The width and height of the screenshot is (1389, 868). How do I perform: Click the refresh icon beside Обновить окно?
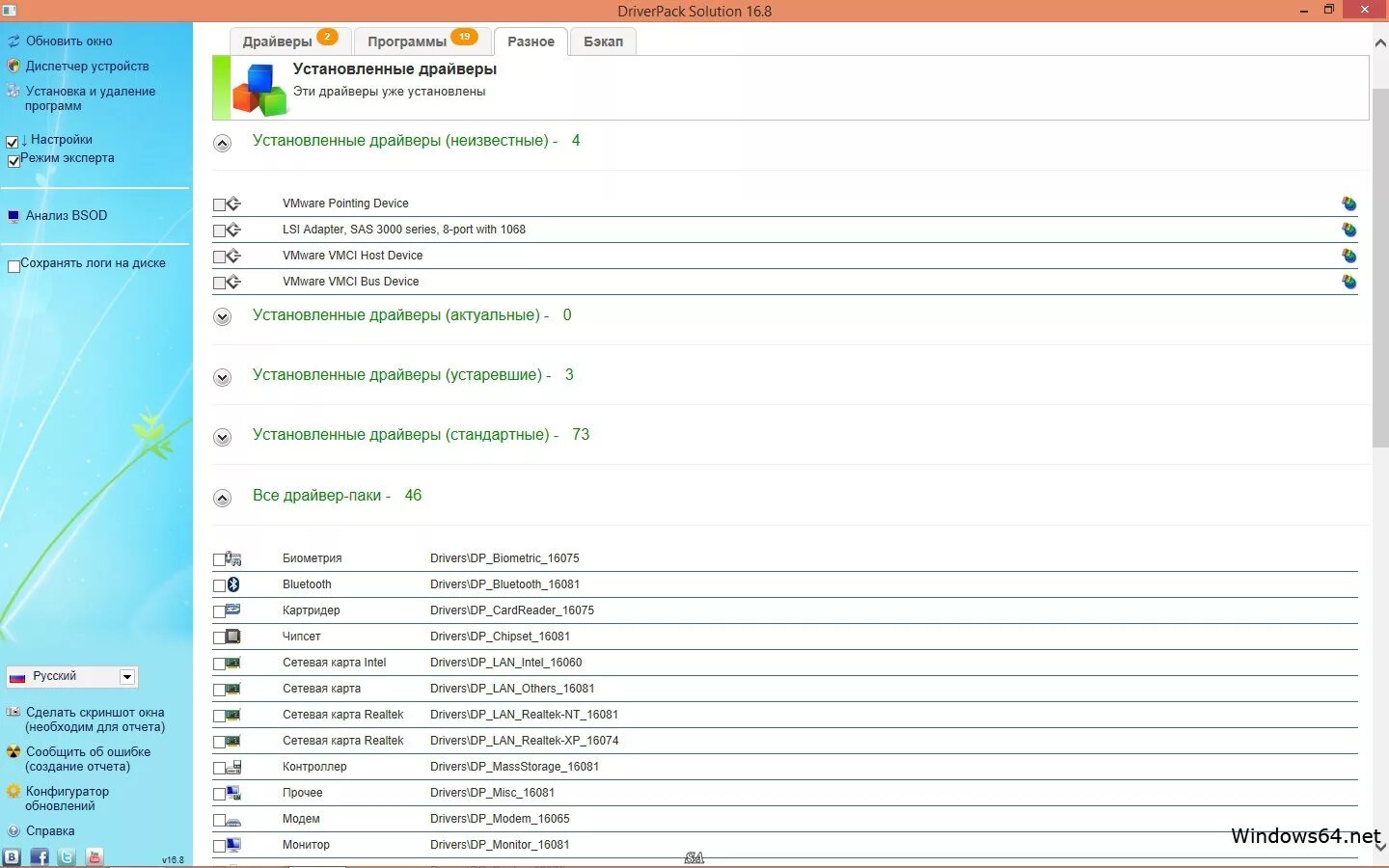(x=14, y=41)
